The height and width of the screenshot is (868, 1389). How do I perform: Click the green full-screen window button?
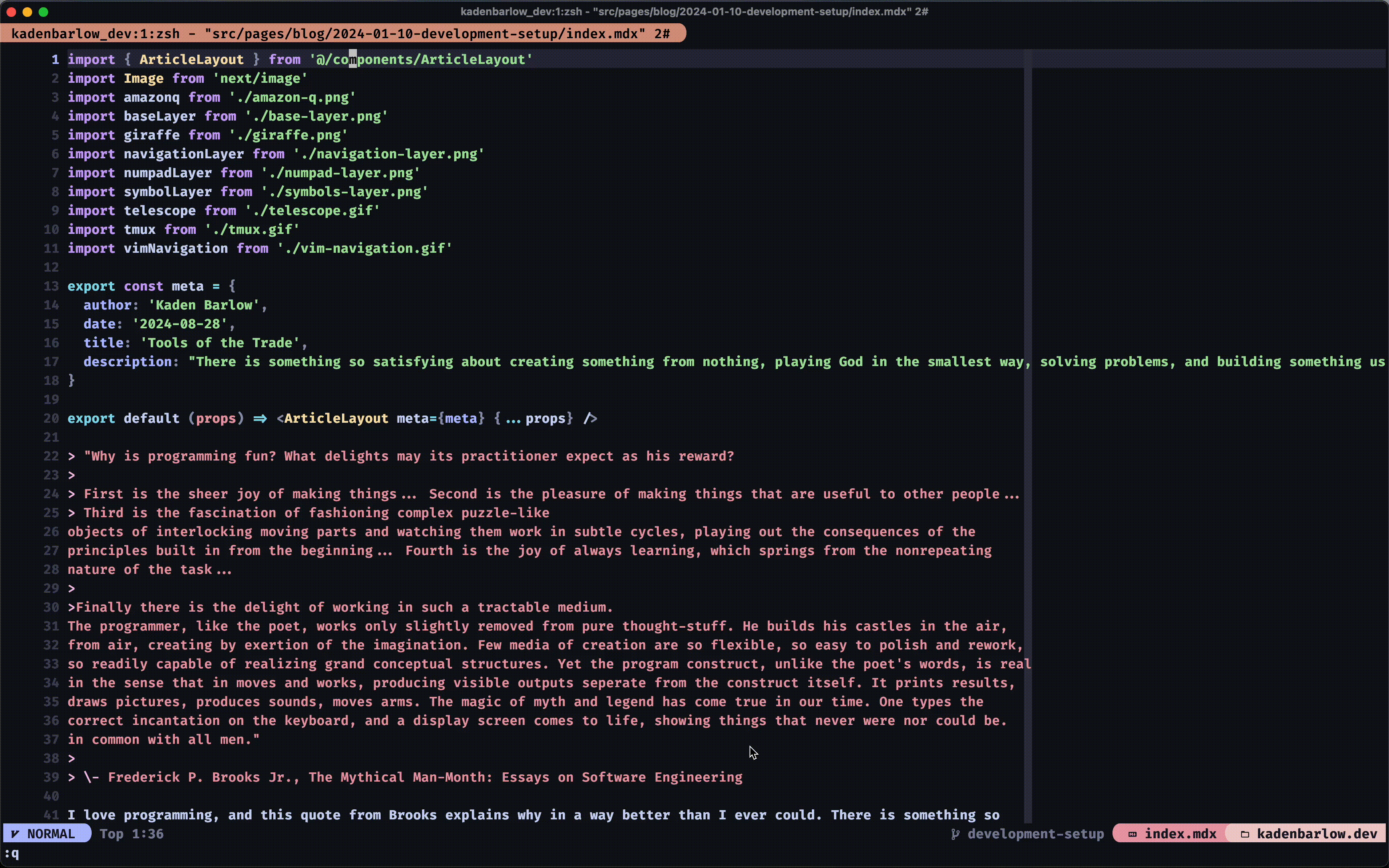tap(43, 12)
